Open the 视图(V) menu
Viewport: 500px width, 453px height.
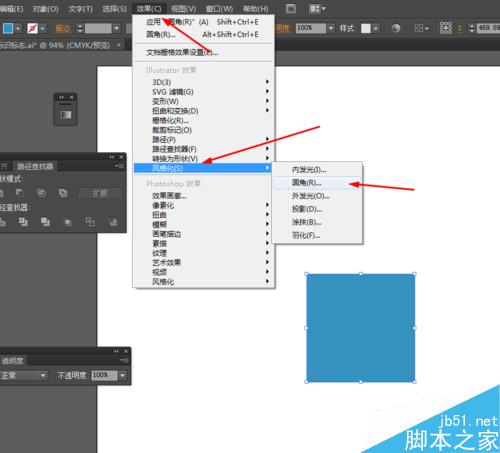click(184, 9)
